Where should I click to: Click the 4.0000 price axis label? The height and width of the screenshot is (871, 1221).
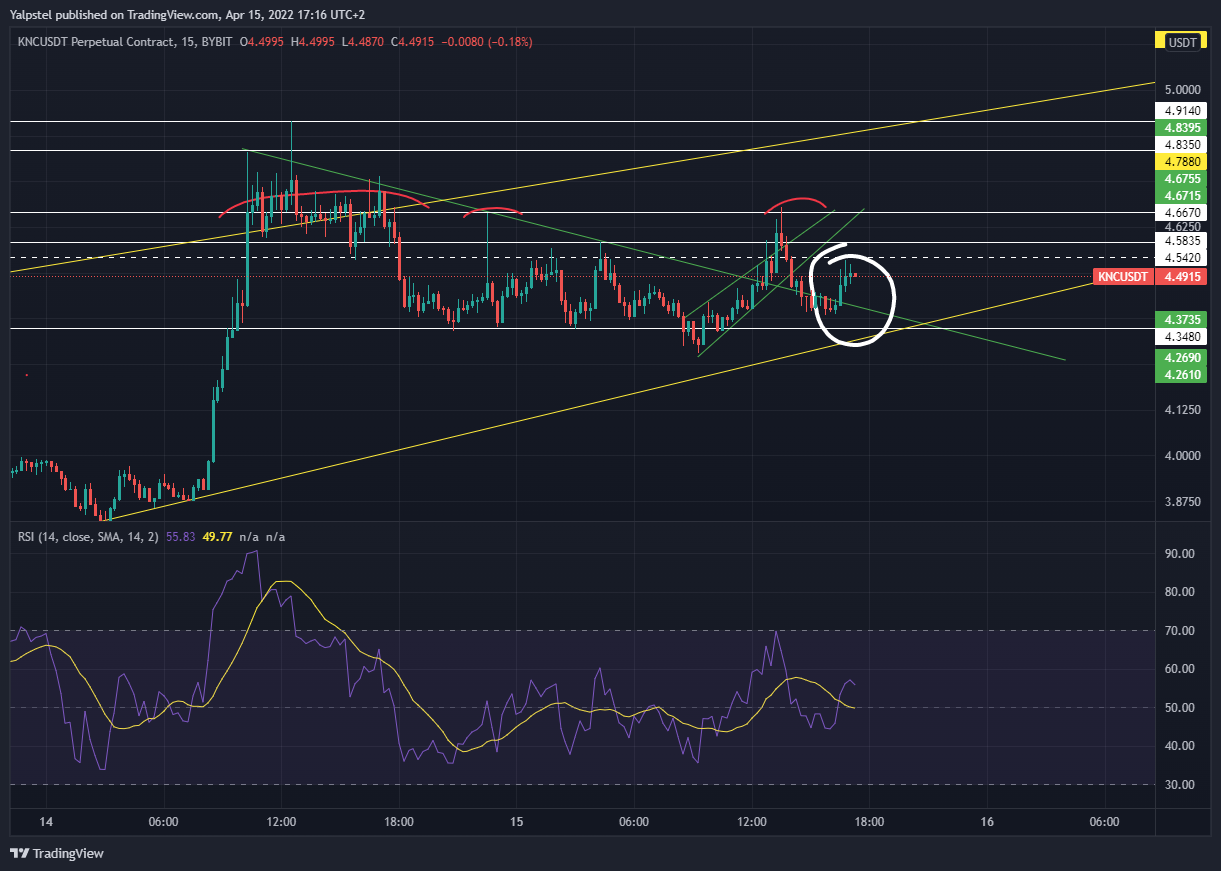coord(1182,456)
